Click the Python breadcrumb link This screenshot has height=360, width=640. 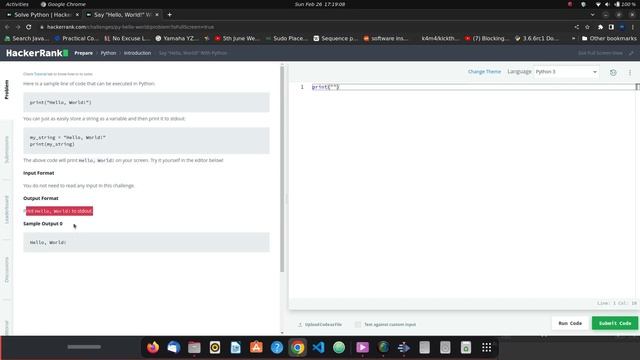(x=108, y=53)
